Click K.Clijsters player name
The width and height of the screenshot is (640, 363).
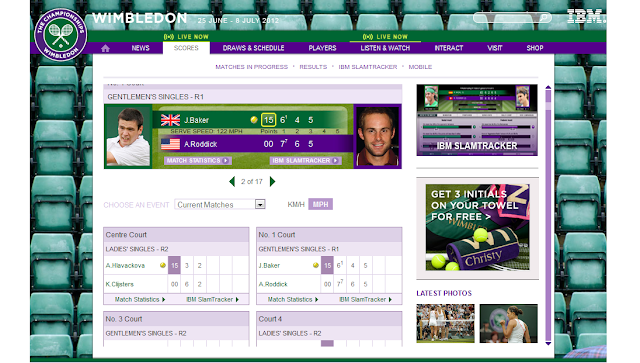click(x=120, y=284)
